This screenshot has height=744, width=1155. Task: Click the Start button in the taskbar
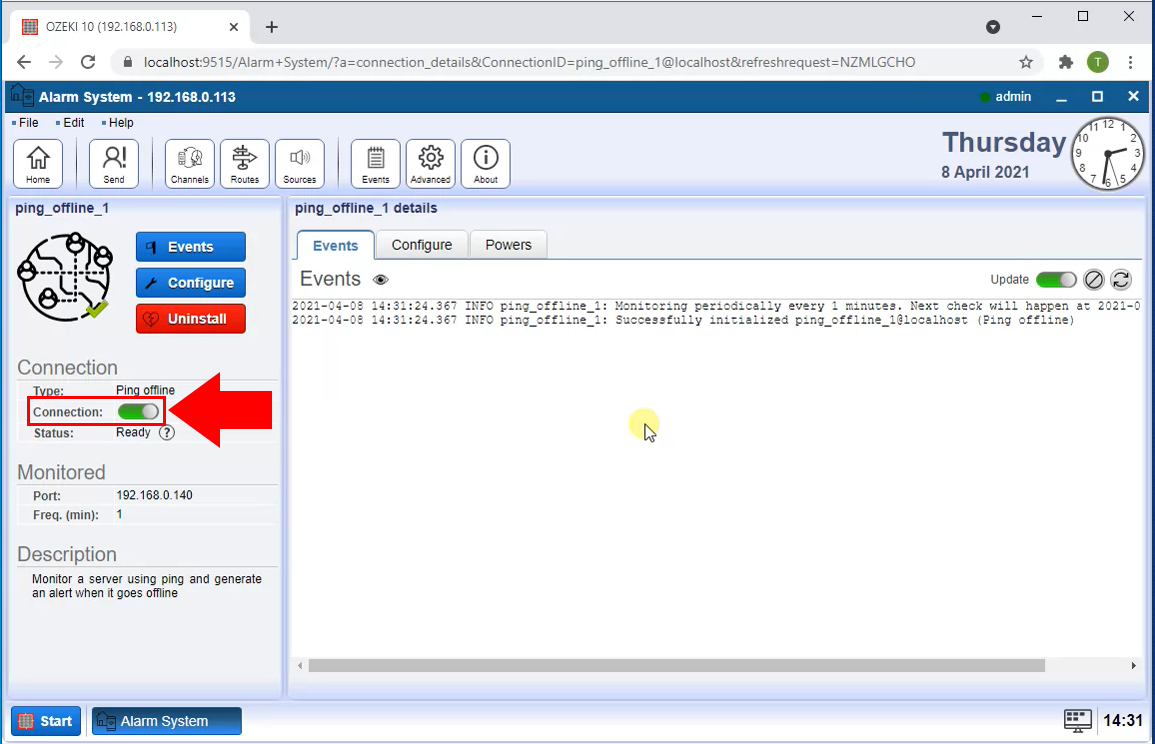[x=46, y=720]
